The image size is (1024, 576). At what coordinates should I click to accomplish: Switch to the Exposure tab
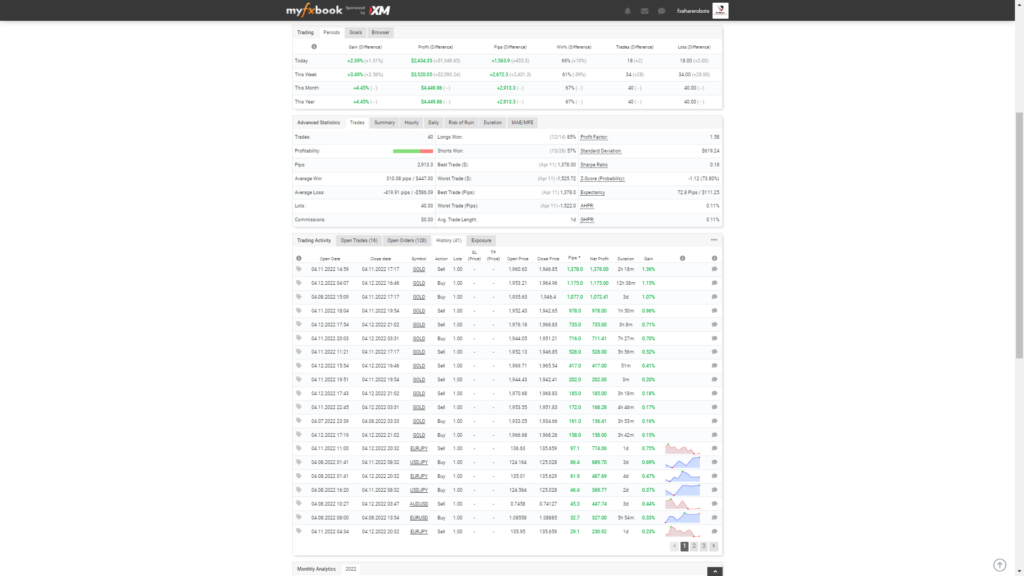pos(480,241)
